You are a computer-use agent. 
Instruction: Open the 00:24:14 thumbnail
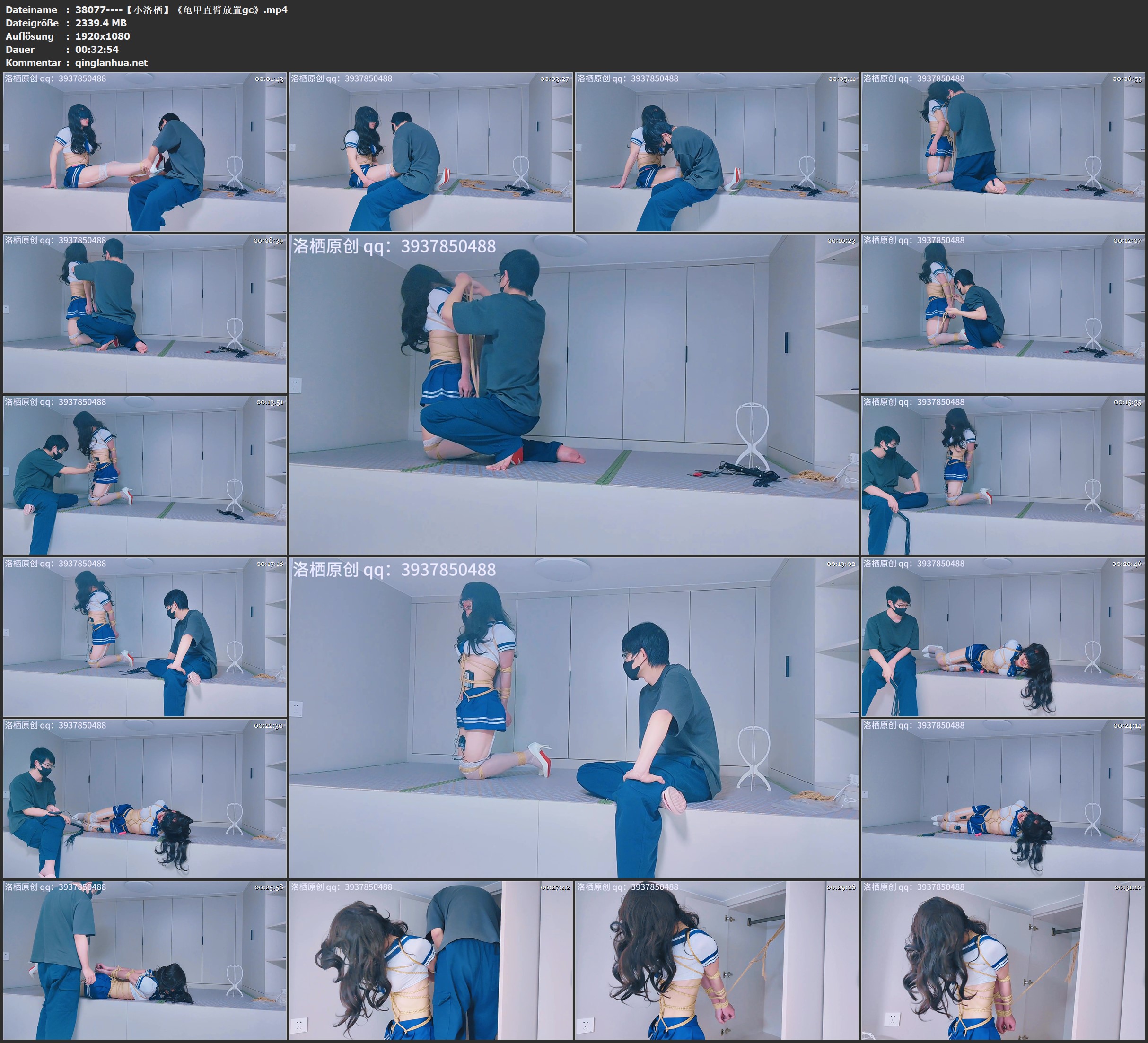tap(1003, 798)
